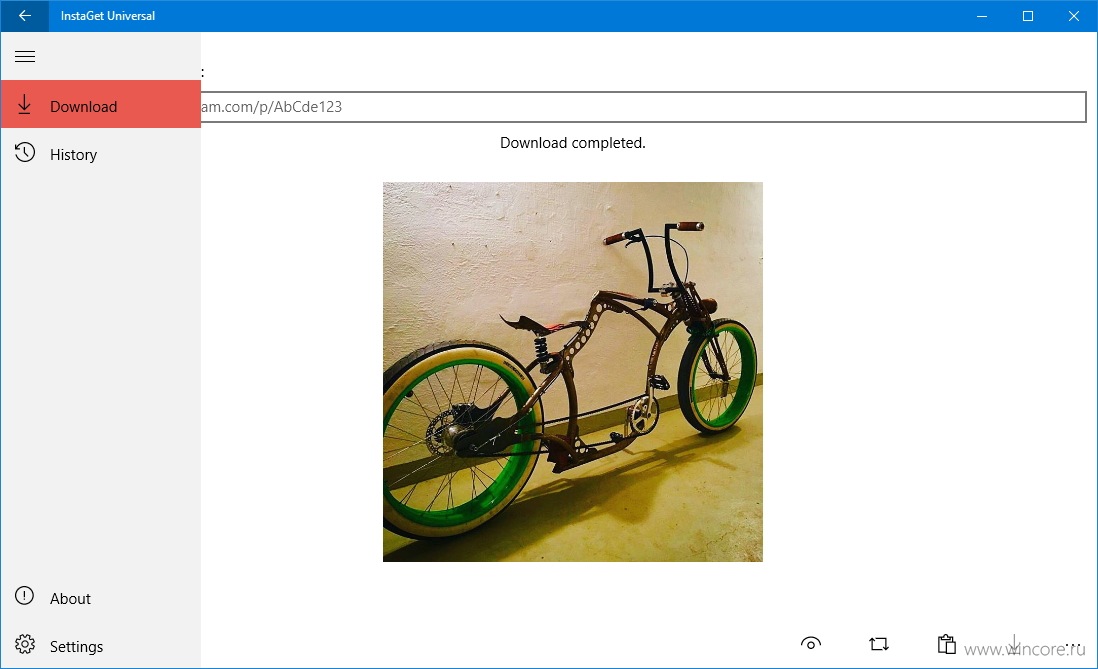The height and width of the screenshot is (669, 1098).
Task: Maximize the InstaGet Universal window
Action: [1027, 16]
